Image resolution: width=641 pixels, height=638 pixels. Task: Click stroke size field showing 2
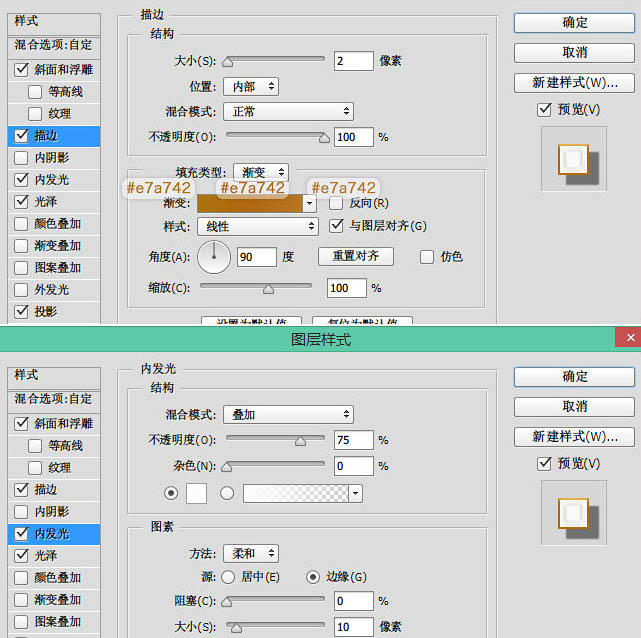[354, 61]
